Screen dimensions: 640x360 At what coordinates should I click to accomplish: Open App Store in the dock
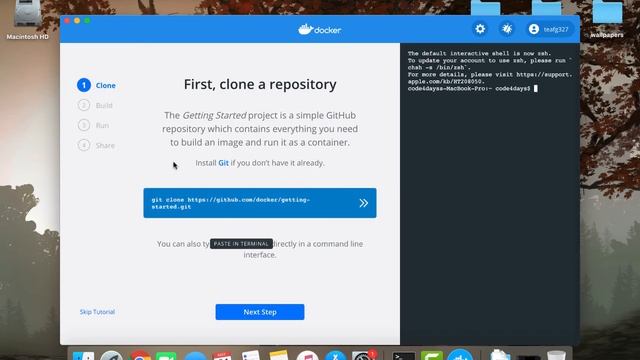pyautogui.click(x=336, y=356)
